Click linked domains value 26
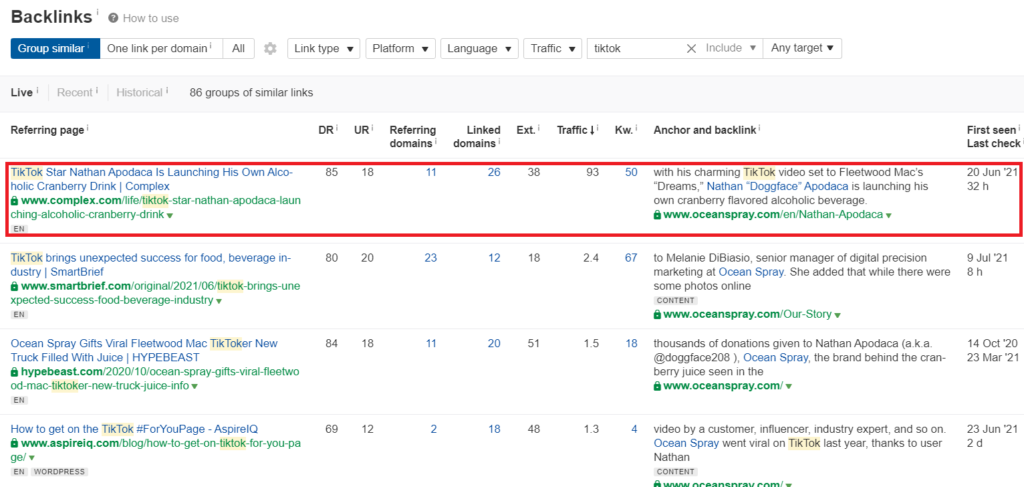 click(494, 172)
